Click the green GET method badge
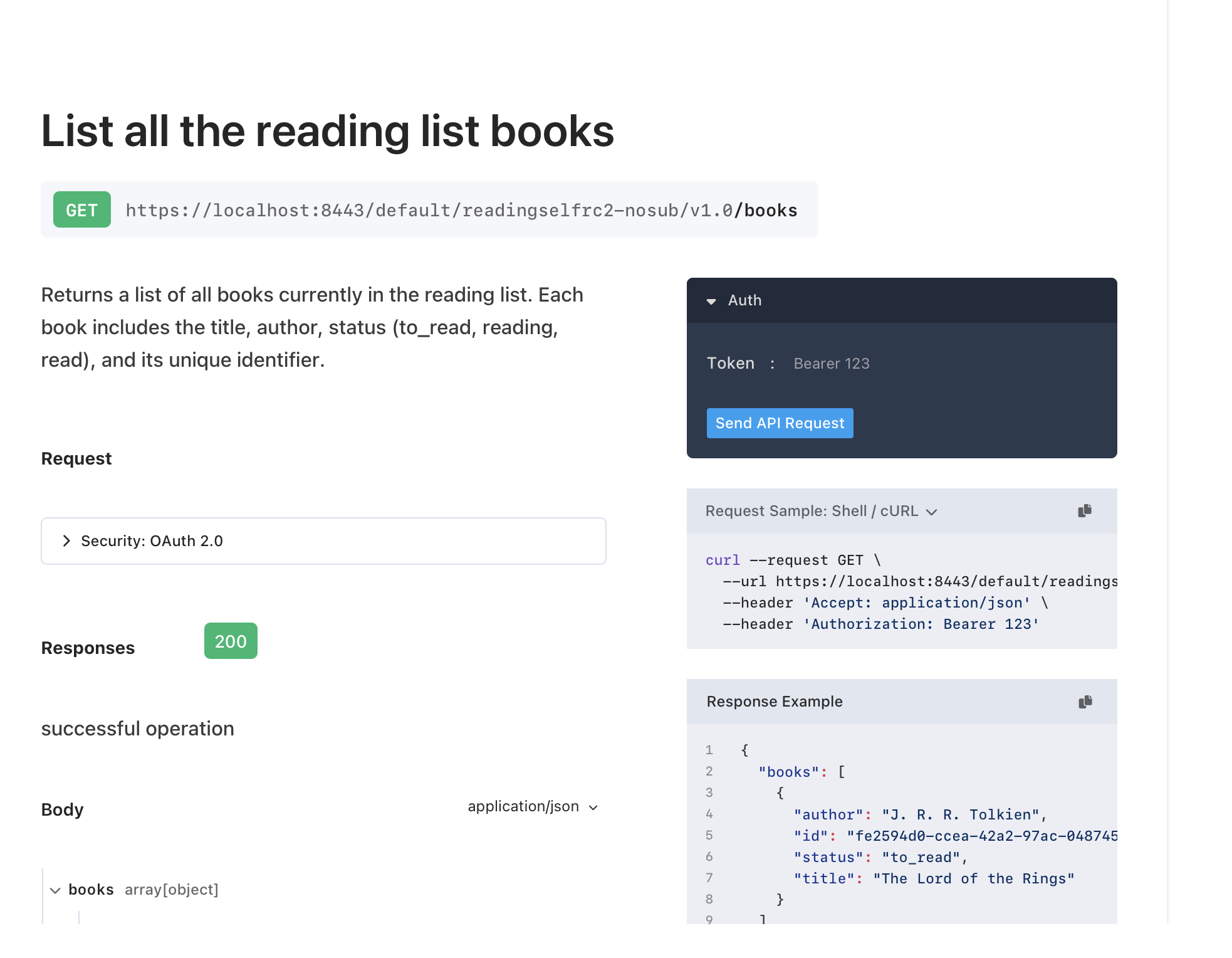Viewport: 1232px width, 958px height. point(81,209)
